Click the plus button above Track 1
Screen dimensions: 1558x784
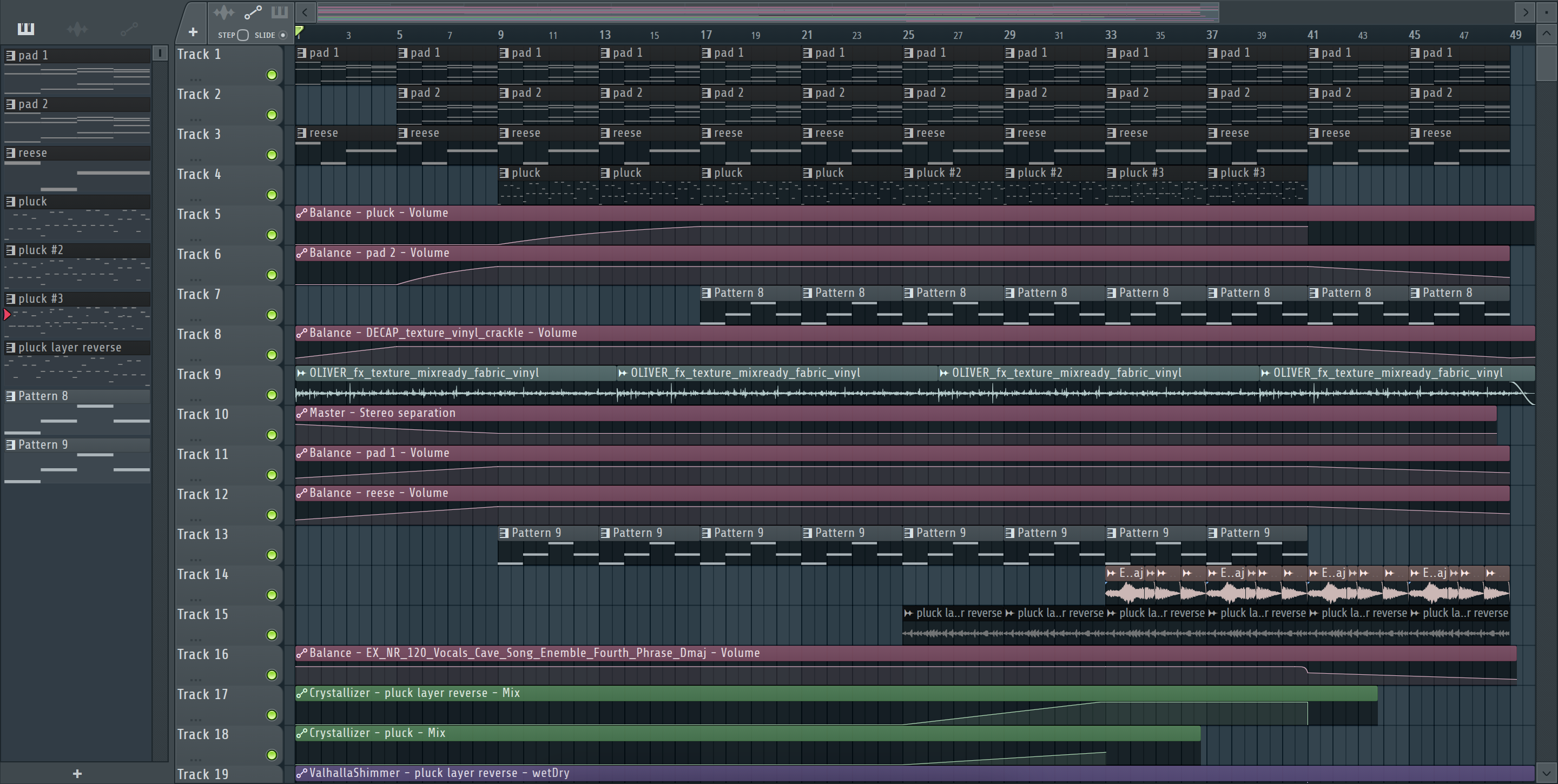pyautogui.click(x=193, y=32)
